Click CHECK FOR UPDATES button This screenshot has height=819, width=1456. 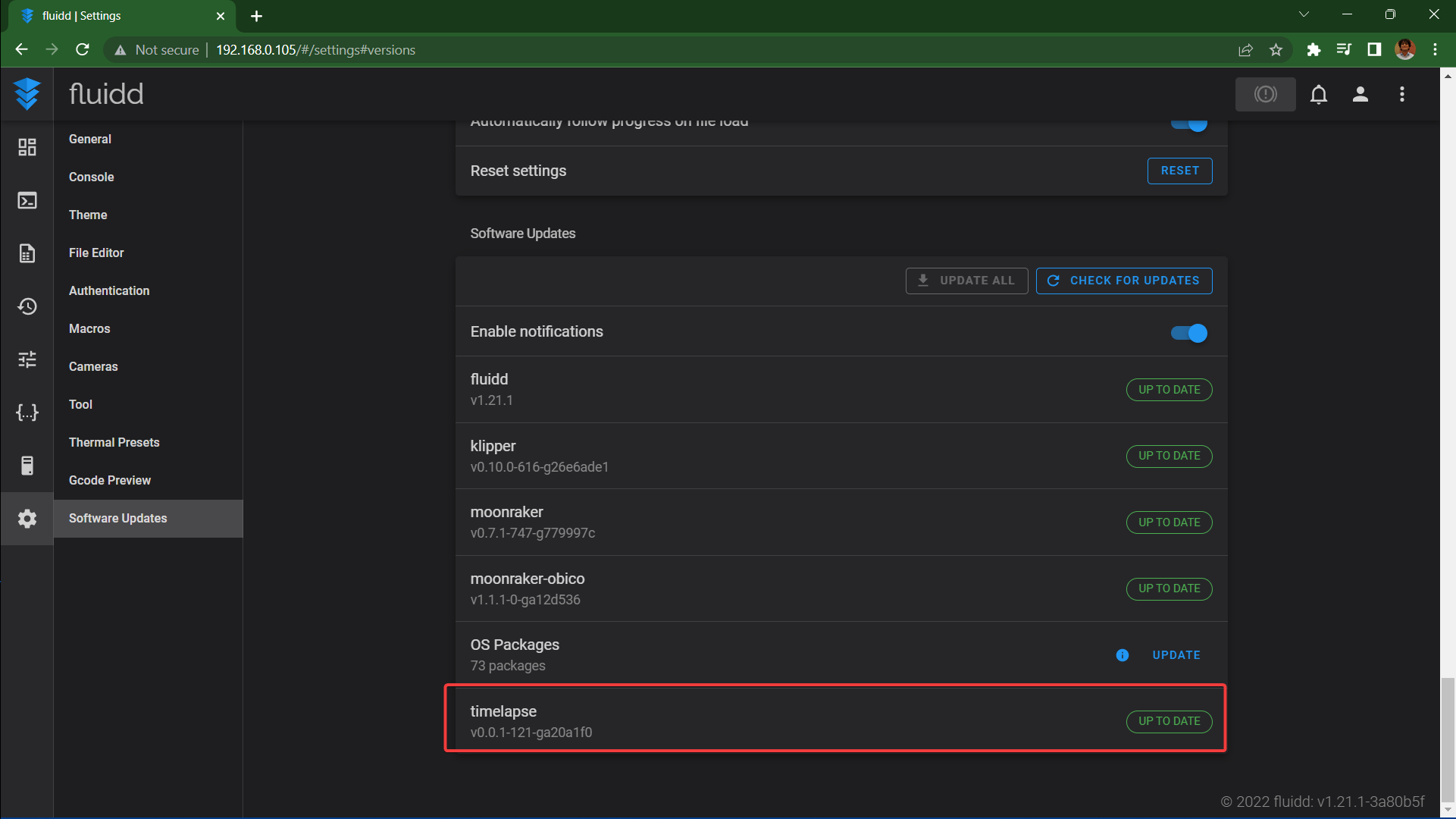1124,281
